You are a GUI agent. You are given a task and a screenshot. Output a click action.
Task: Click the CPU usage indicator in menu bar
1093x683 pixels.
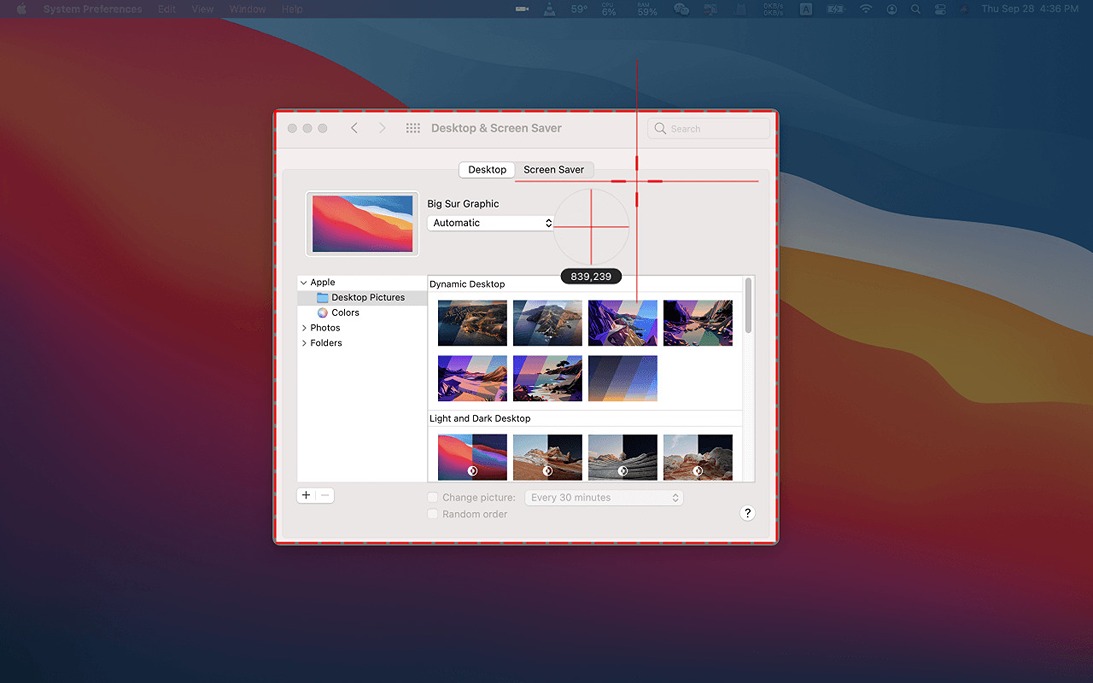[x=608, y=9]
